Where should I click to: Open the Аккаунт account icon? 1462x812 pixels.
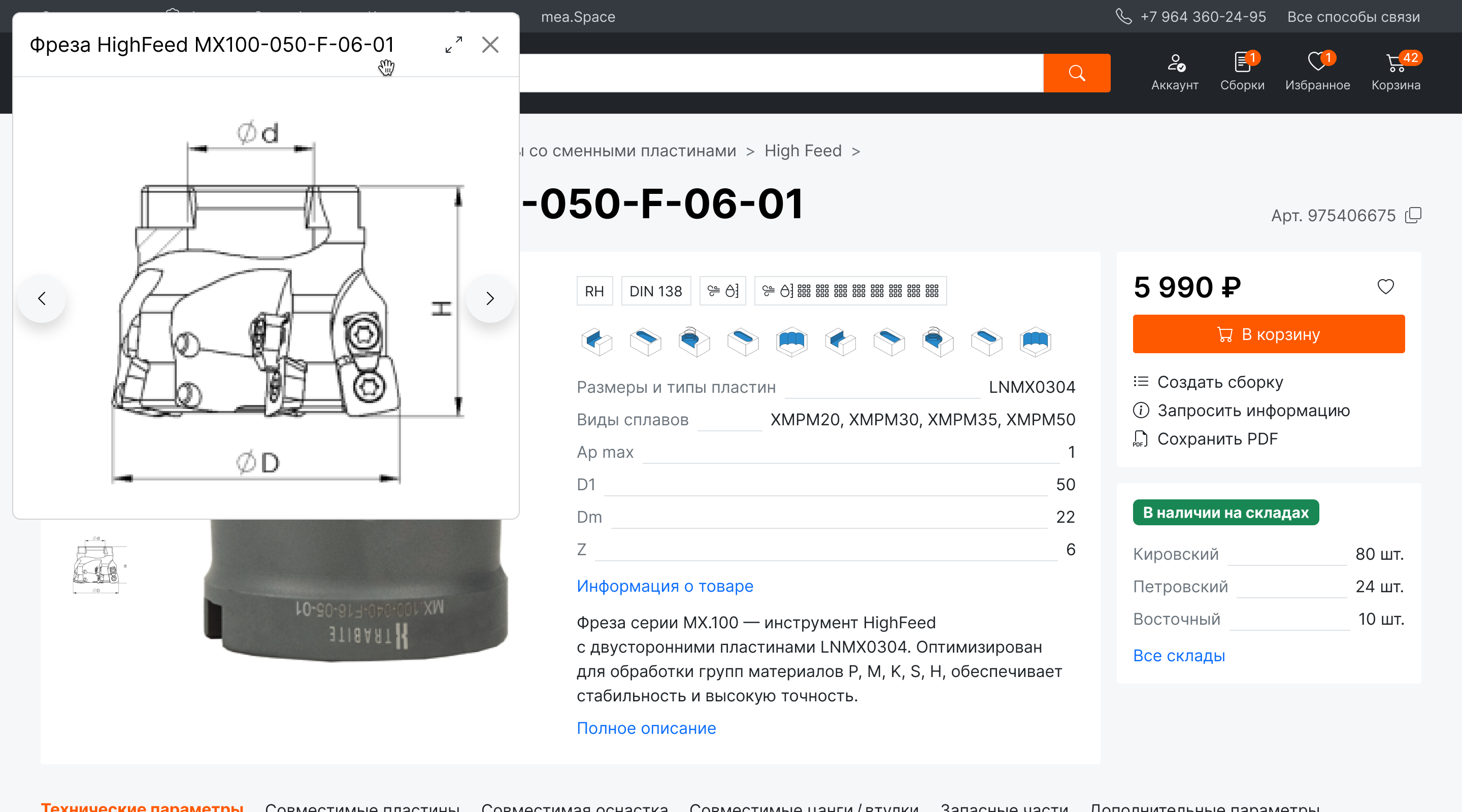coord(1174,72)
